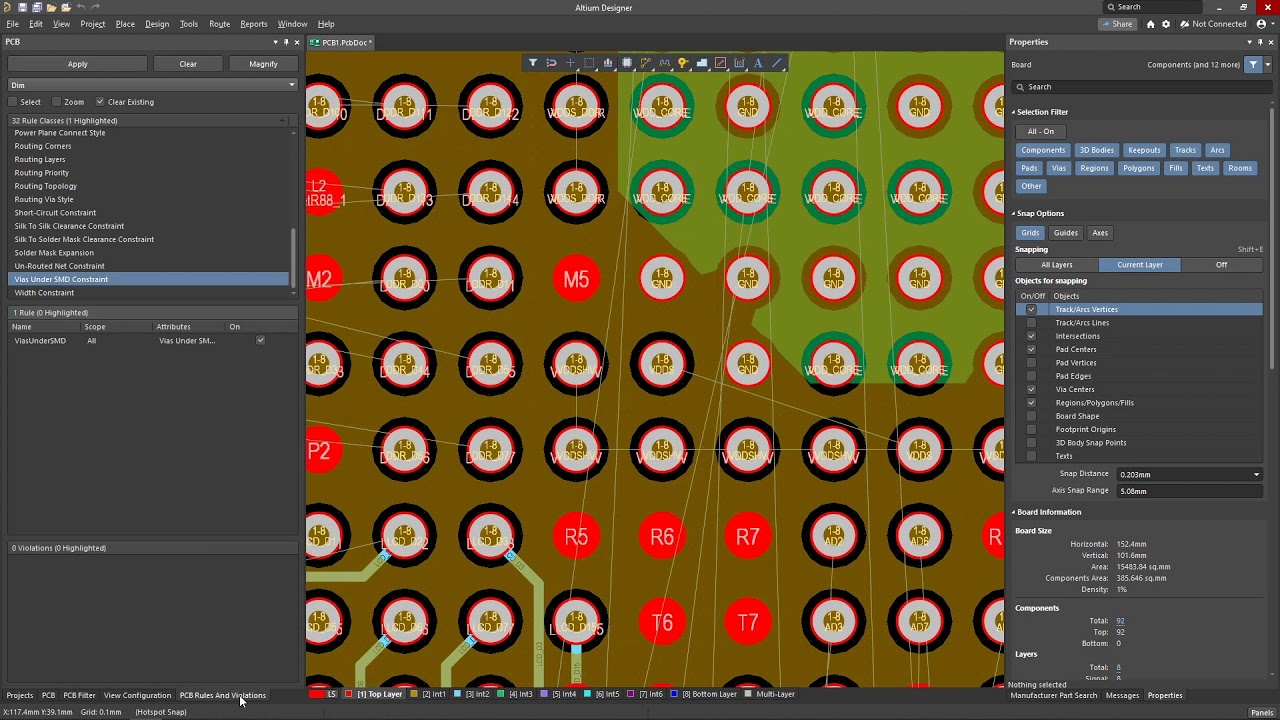
Task: Click the Home icon in top right
Action: tap(1150, 24)
